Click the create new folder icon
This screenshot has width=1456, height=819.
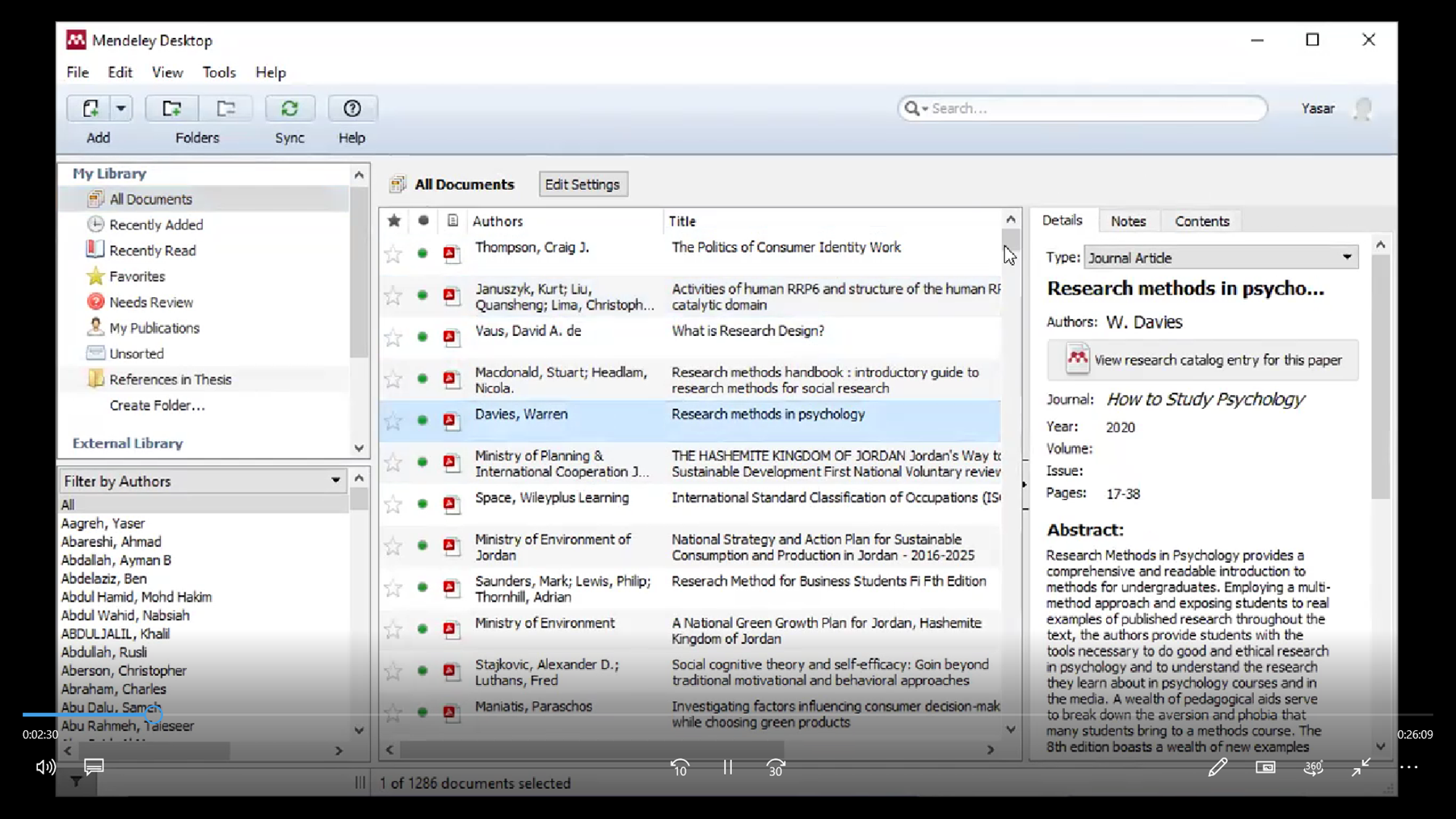click(171, 108)
